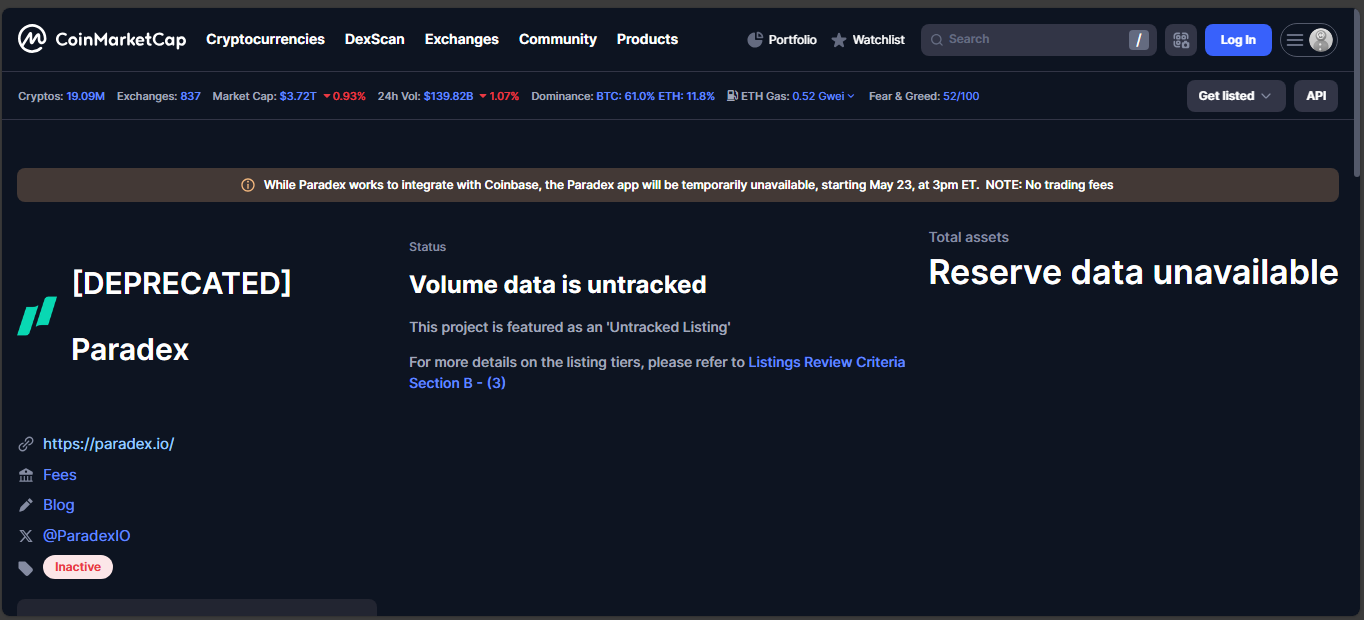Click the Watchlist star icon

tap(839, 40)
